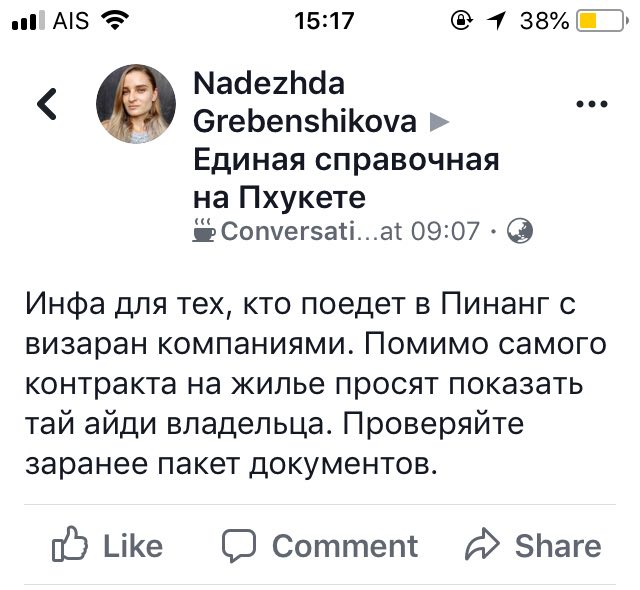Viewport: 640px width, 590px height.
Task: Open the Единая справочная на Пхукете group
Action: click(x=345, y=176)
